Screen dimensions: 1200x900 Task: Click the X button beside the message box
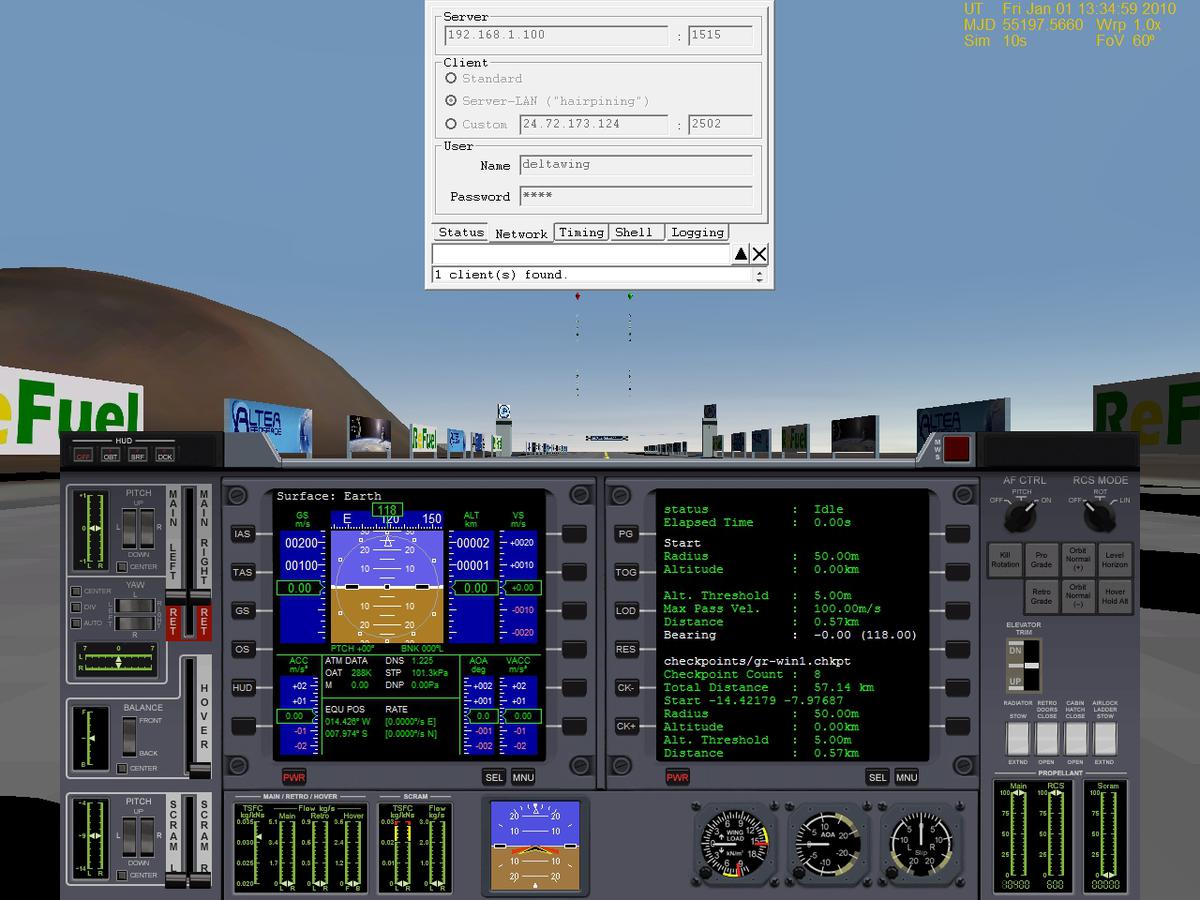click(x=759, y=254)
